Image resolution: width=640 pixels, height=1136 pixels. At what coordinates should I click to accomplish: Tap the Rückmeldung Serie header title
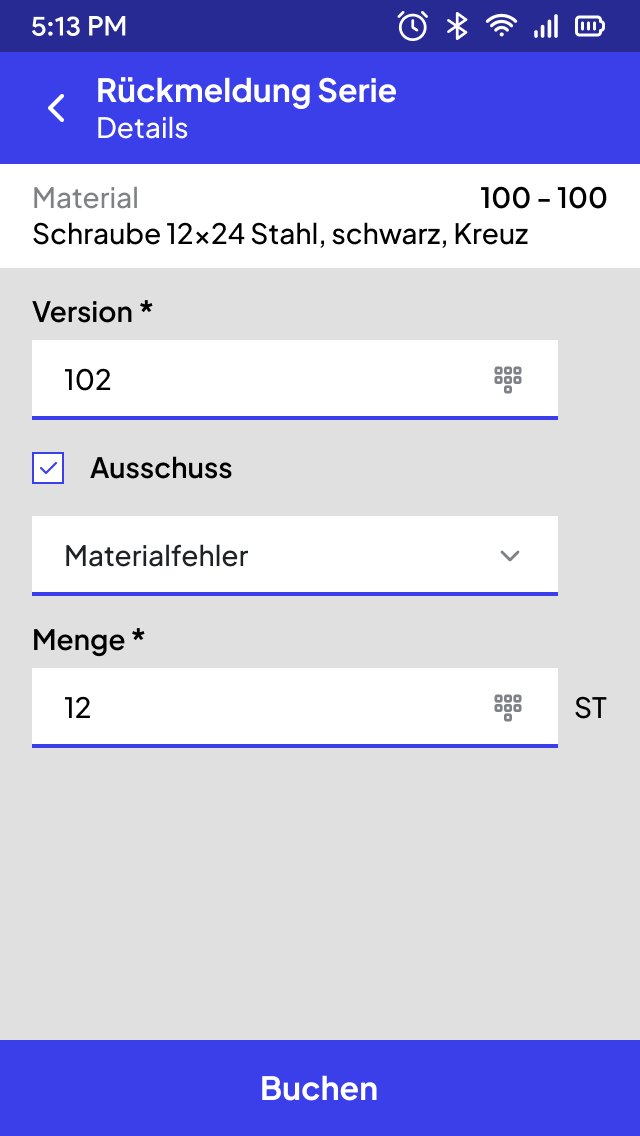pos(246,91)
